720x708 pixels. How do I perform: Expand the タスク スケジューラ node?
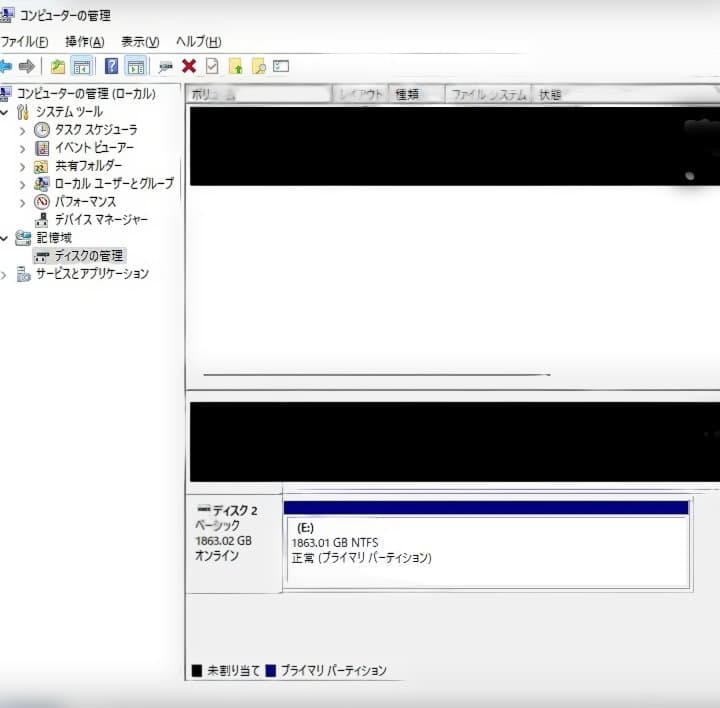click(x=23, y=130)
